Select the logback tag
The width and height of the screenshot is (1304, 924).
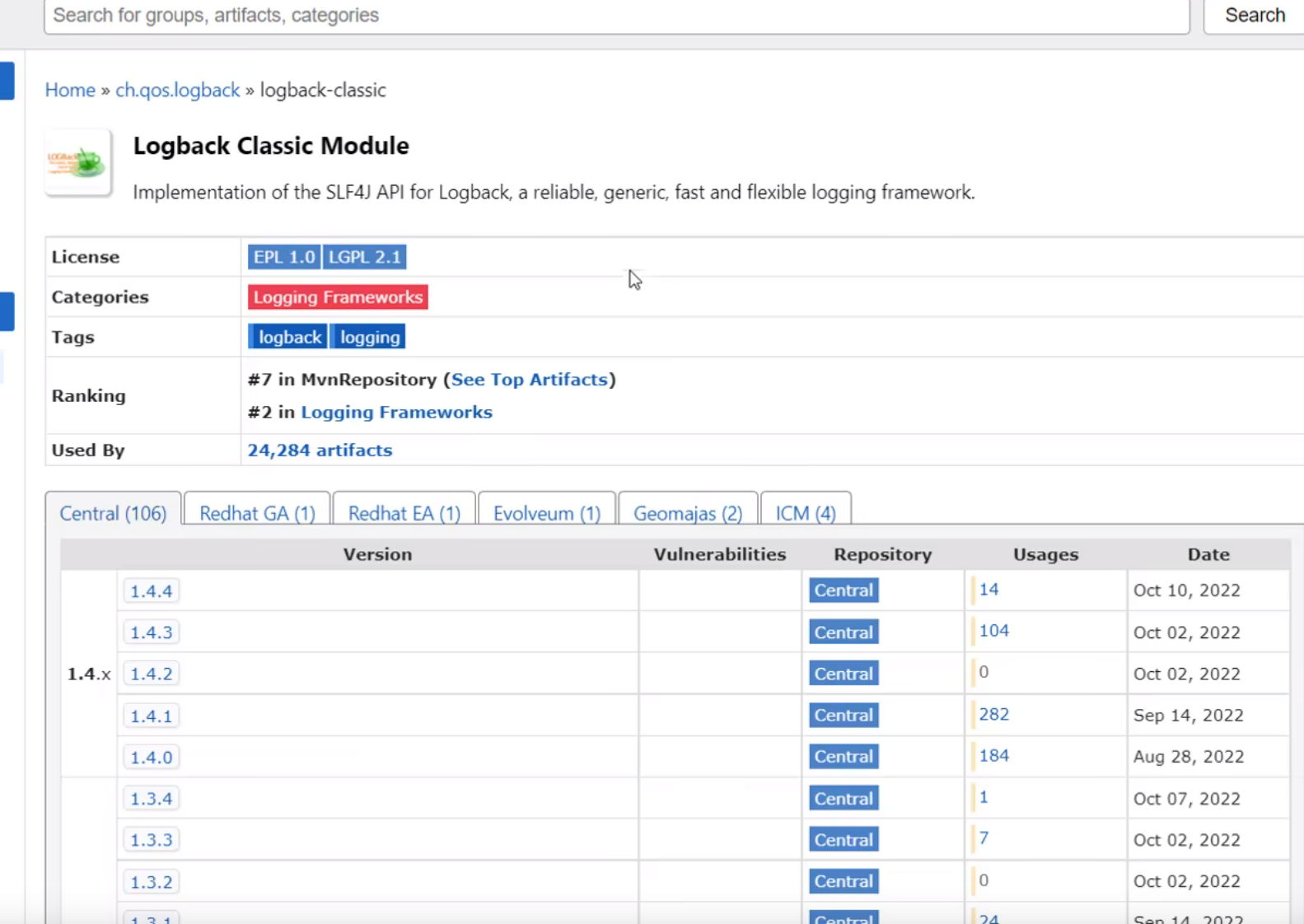(x=287, y=337)
